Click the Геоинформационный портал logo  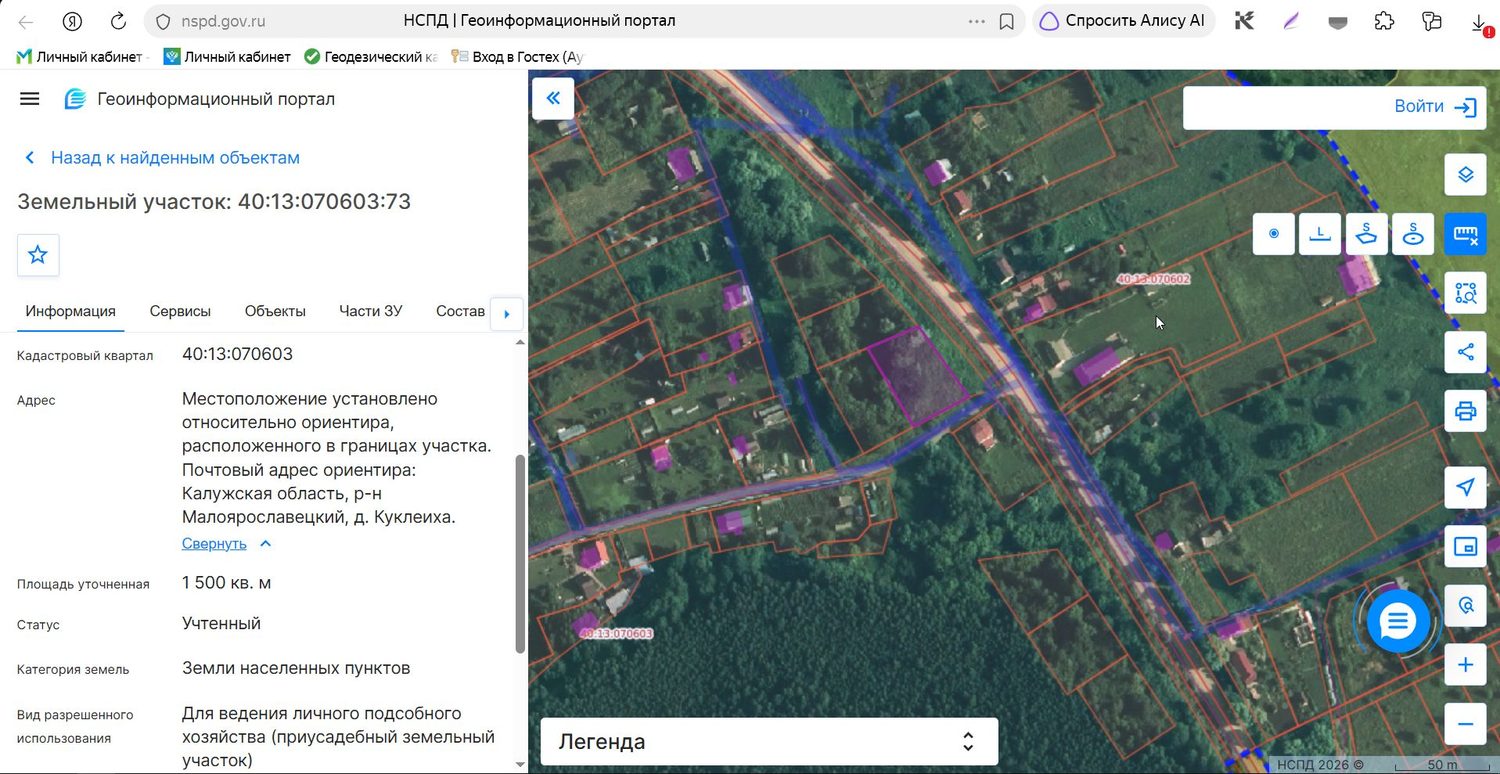(x=200, y=99)
